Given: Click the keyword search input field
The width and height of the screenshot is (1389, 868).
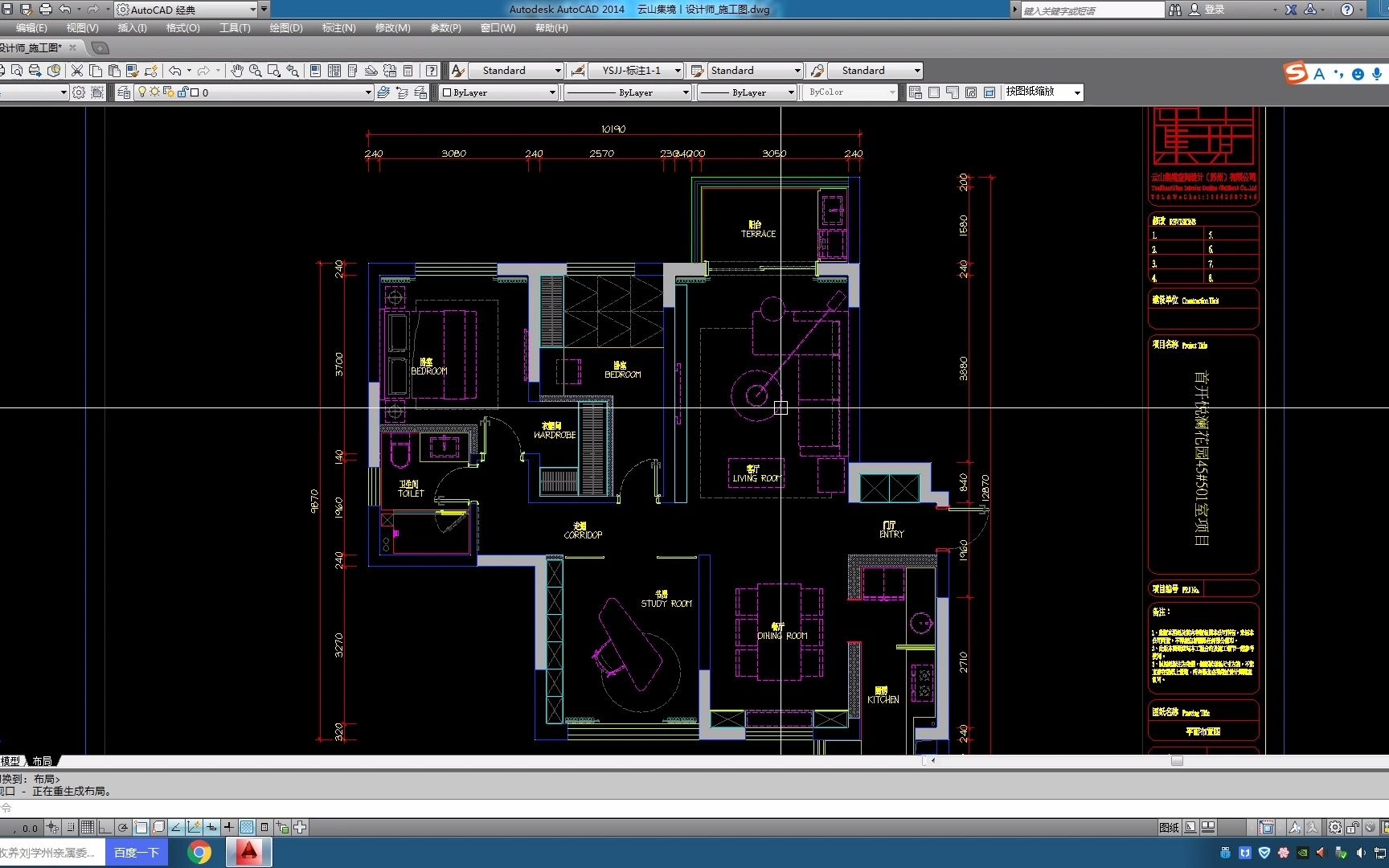Looking at the screenshot, I should click(x=1092, y=10).
